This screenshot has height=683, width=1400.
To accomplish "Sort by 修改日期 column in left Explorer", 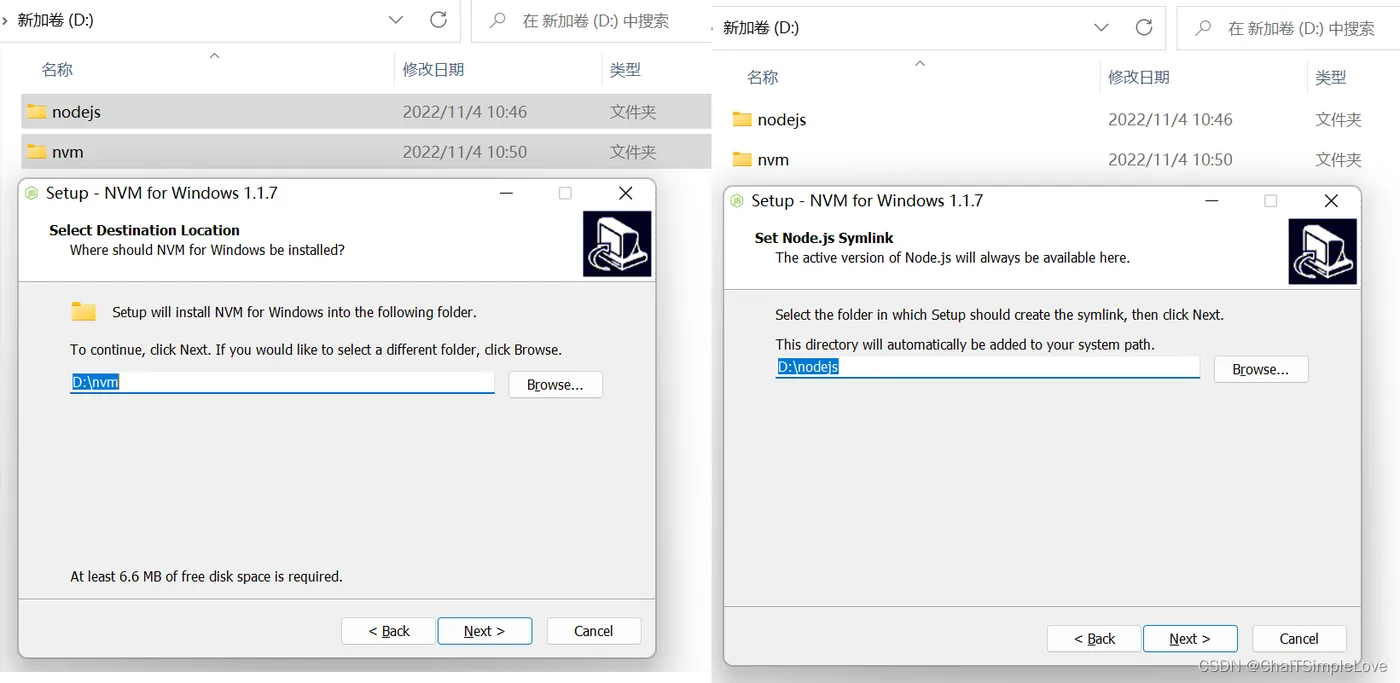I will tap(433, 70).
